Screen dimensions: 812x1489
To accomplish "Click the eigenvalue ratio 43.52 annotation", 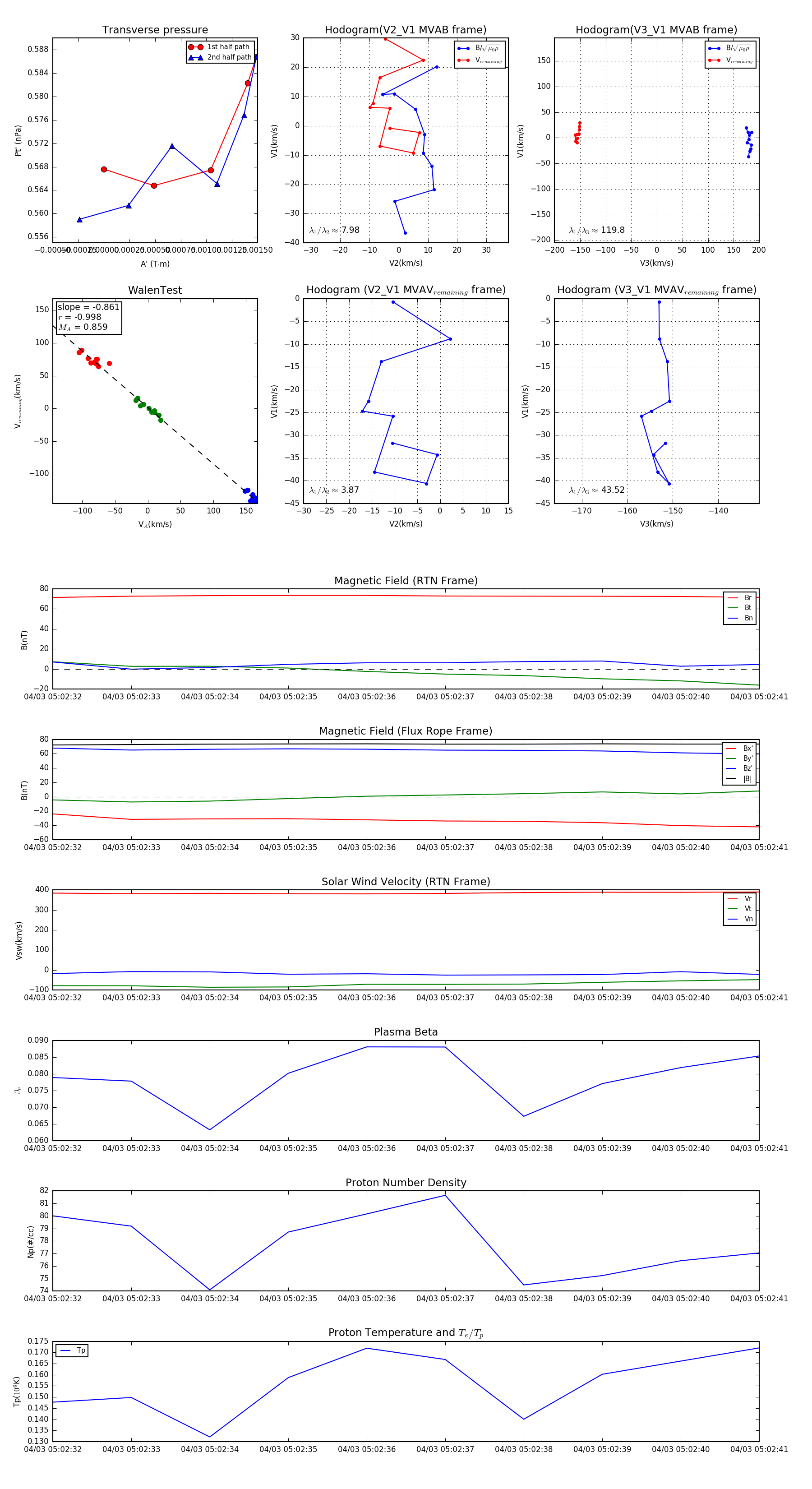I will (596, 490).
